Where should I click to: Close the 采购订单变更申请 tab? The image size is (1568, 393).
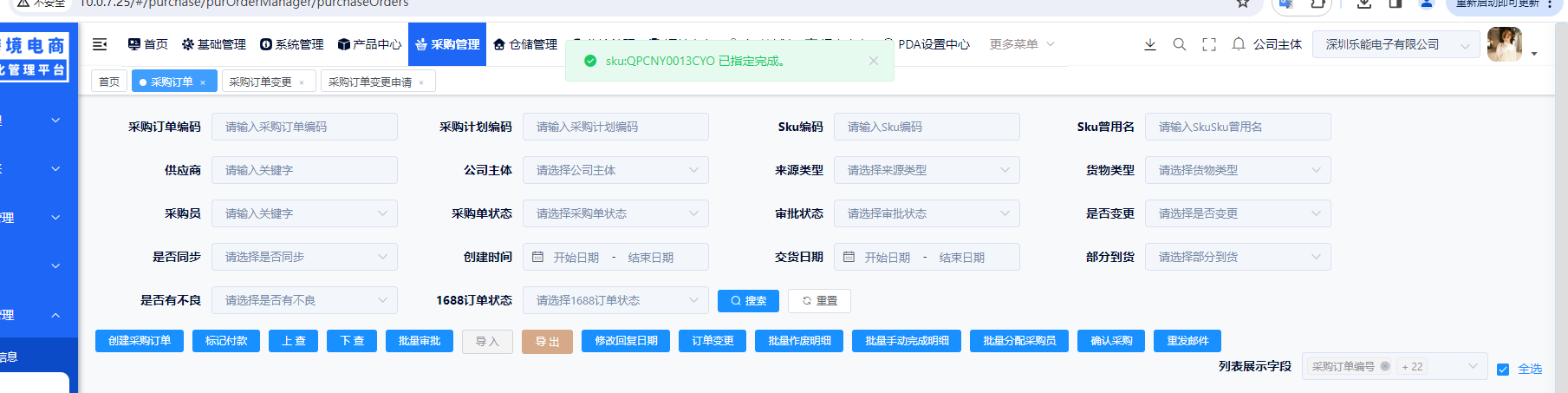coord(421,82)
